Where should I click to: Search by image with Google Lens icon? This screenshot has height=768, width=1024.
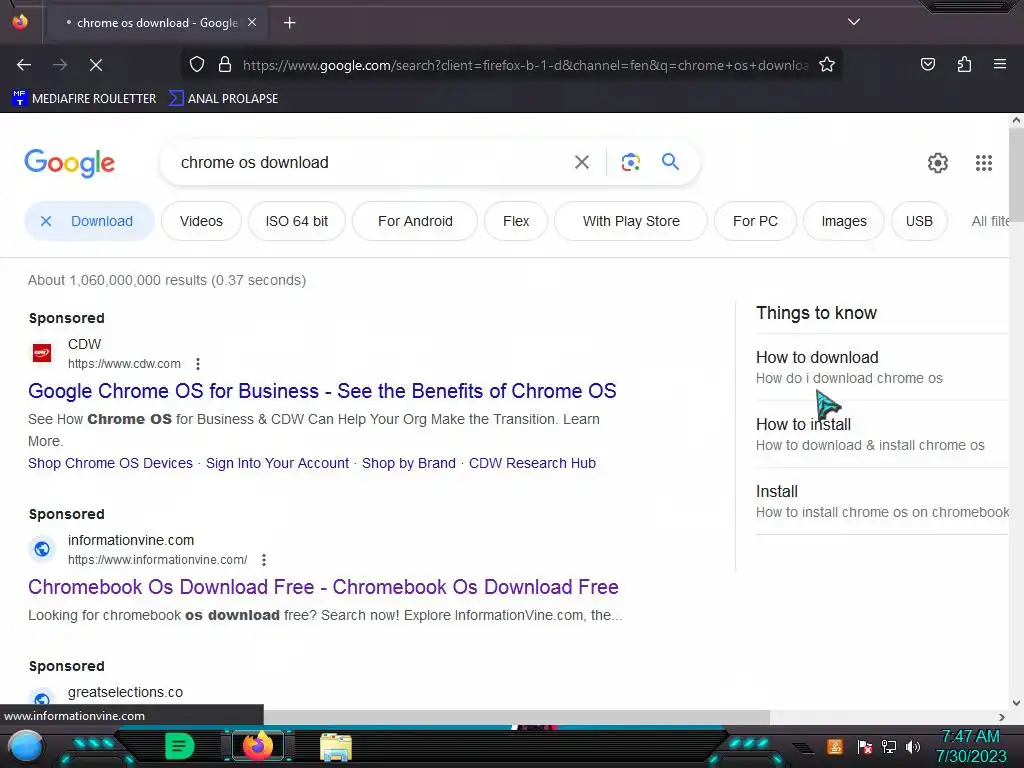[x=630, y=162]
